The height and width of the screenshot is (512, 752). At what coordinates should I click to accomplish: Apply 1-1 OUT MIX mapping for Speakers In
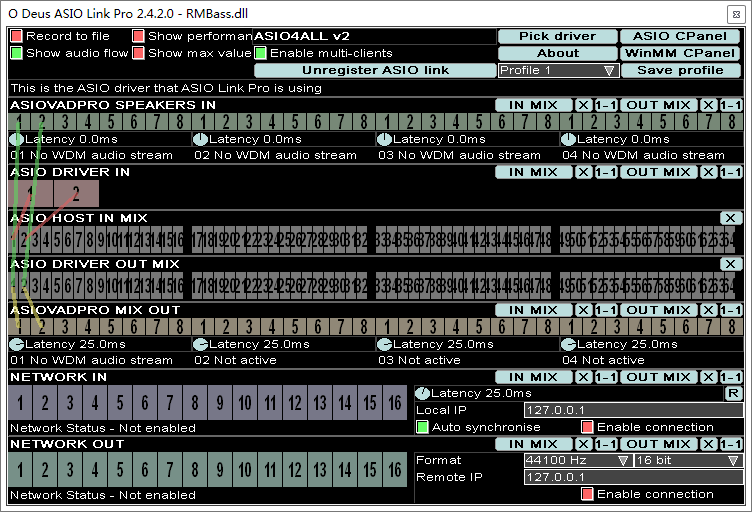[731, 105]
